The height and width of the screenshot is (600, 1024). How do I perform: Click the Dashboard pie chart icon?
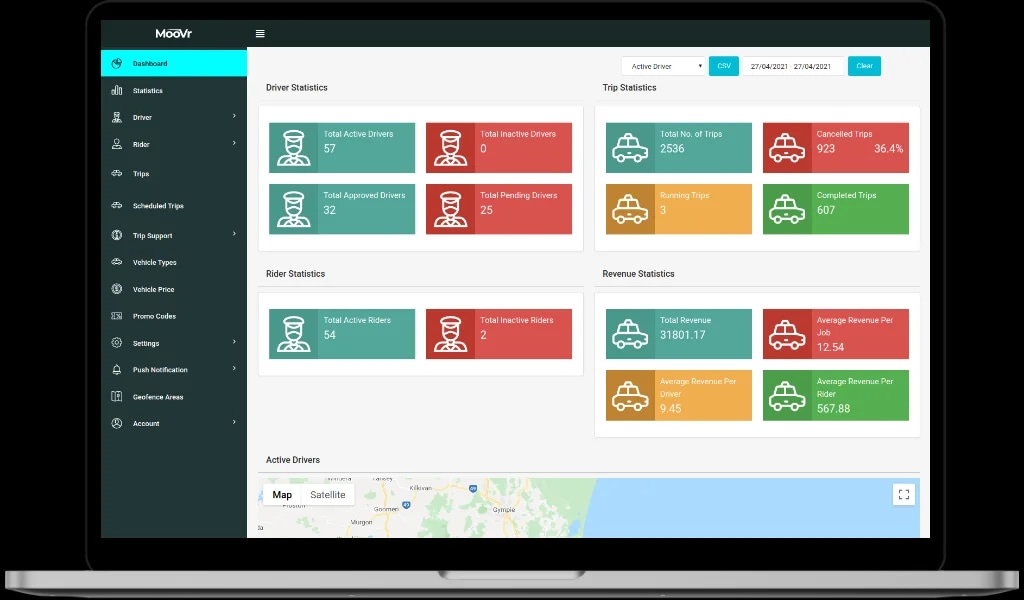tap(117, 63)
